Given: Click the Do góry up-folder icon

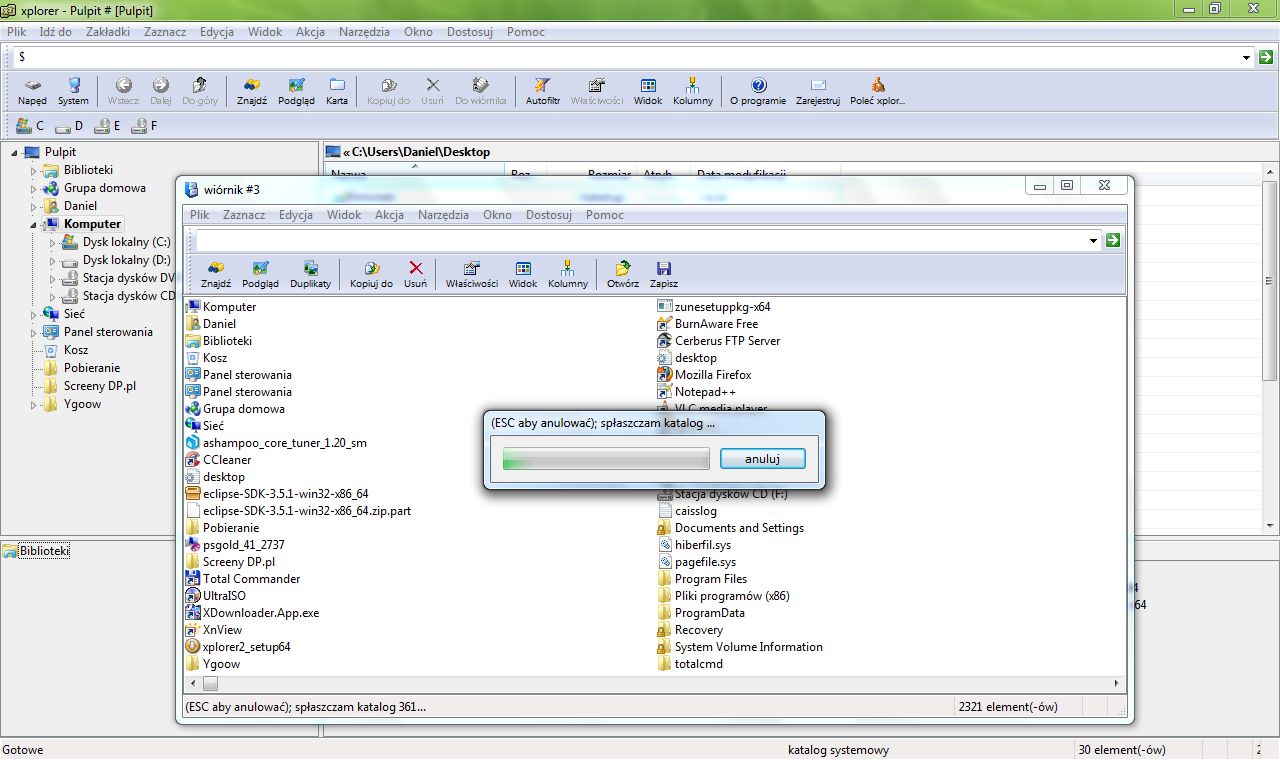Looking at the screenshot, I should [x=199, y=92].
